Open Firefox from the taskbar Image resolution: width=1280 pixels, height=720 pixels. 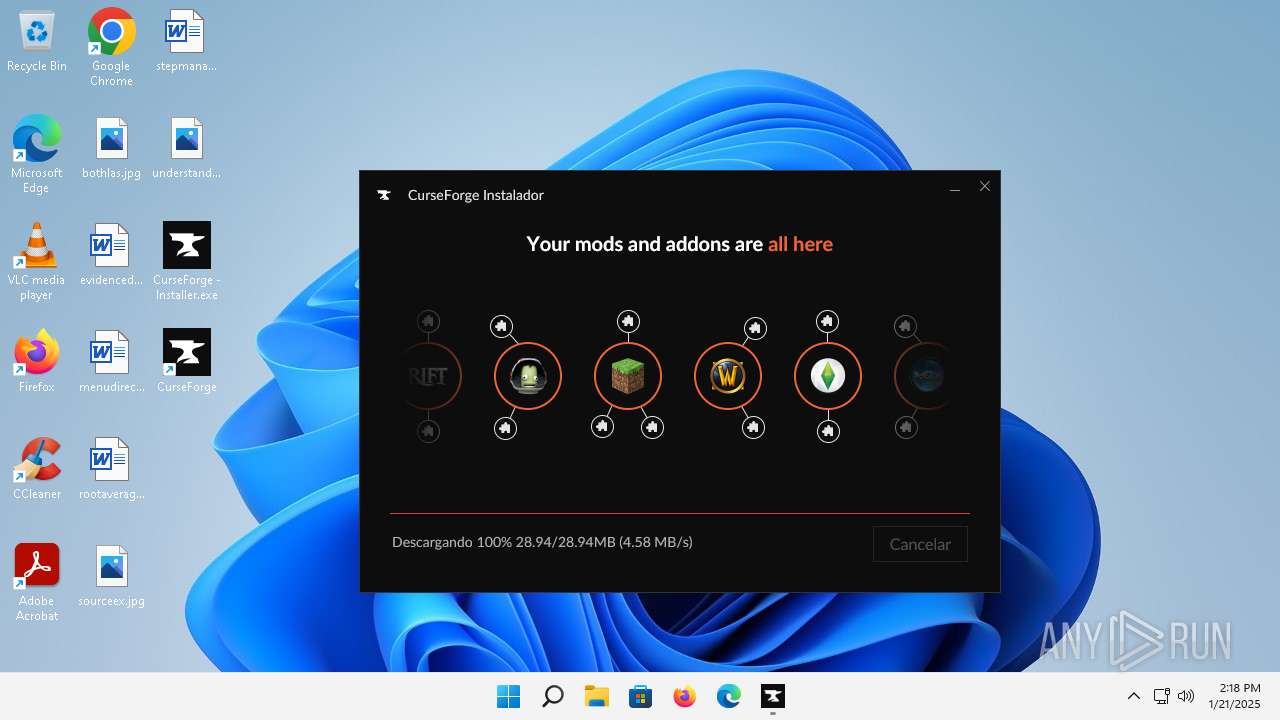pos(685,696)
